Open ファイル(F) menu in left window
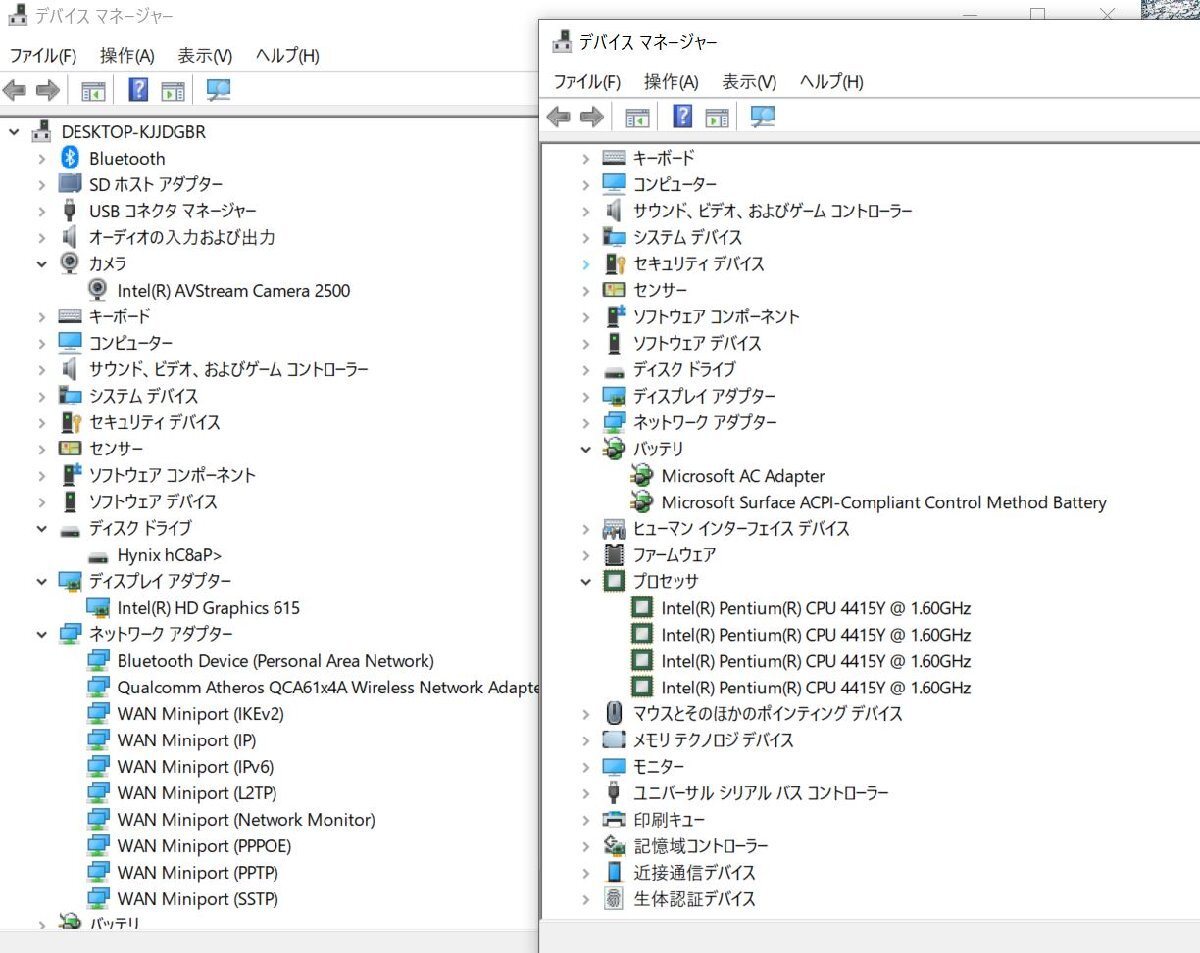 click(42, 56)
